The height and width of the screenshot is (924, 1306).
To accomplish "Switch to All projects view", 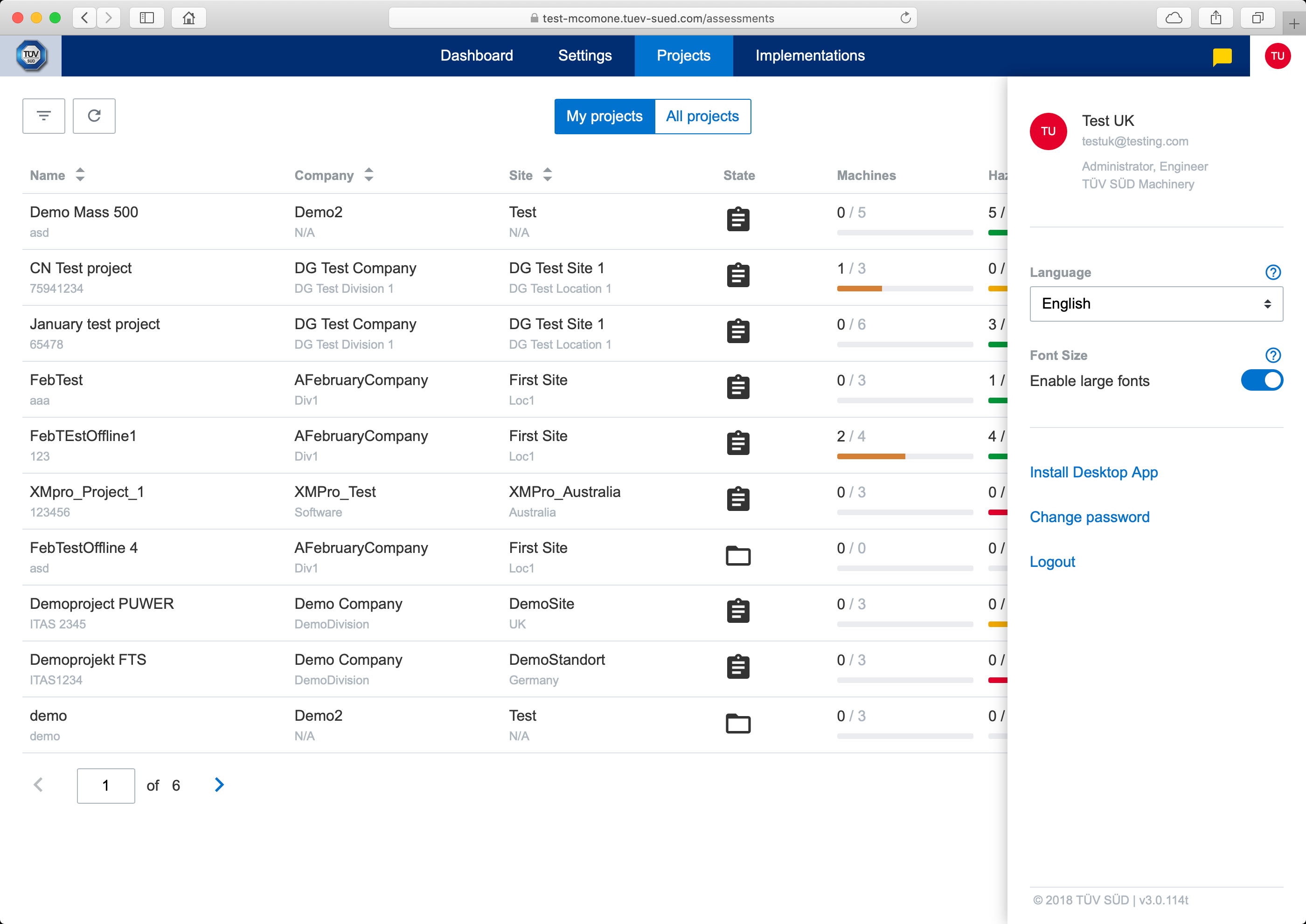I will [x=702, y=117].
